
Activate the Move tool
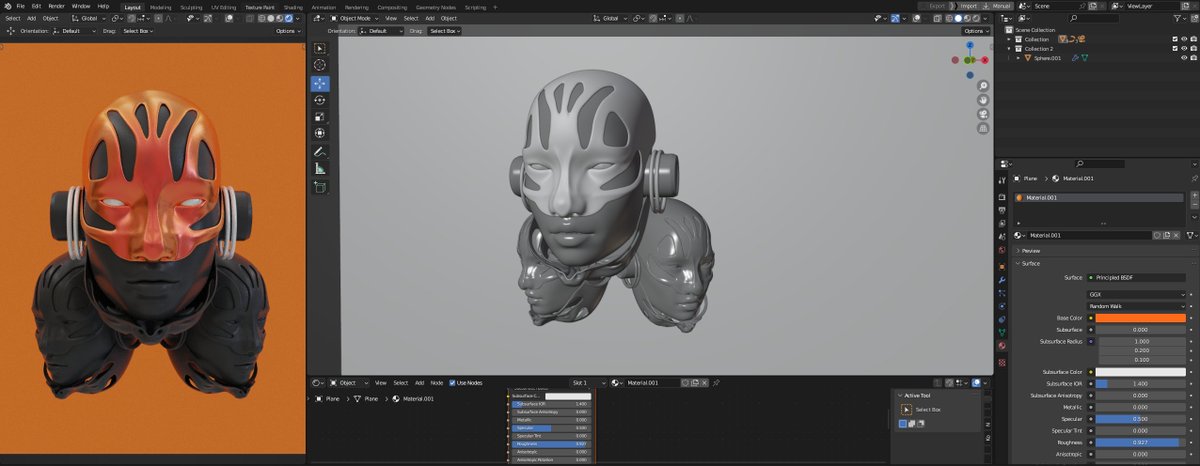point(320,83)
